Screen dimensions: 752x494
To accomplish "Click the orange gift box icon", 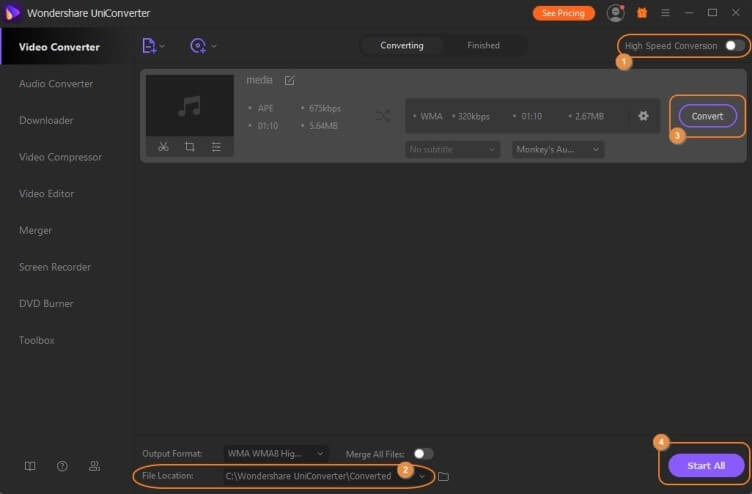I will point(642,13).
